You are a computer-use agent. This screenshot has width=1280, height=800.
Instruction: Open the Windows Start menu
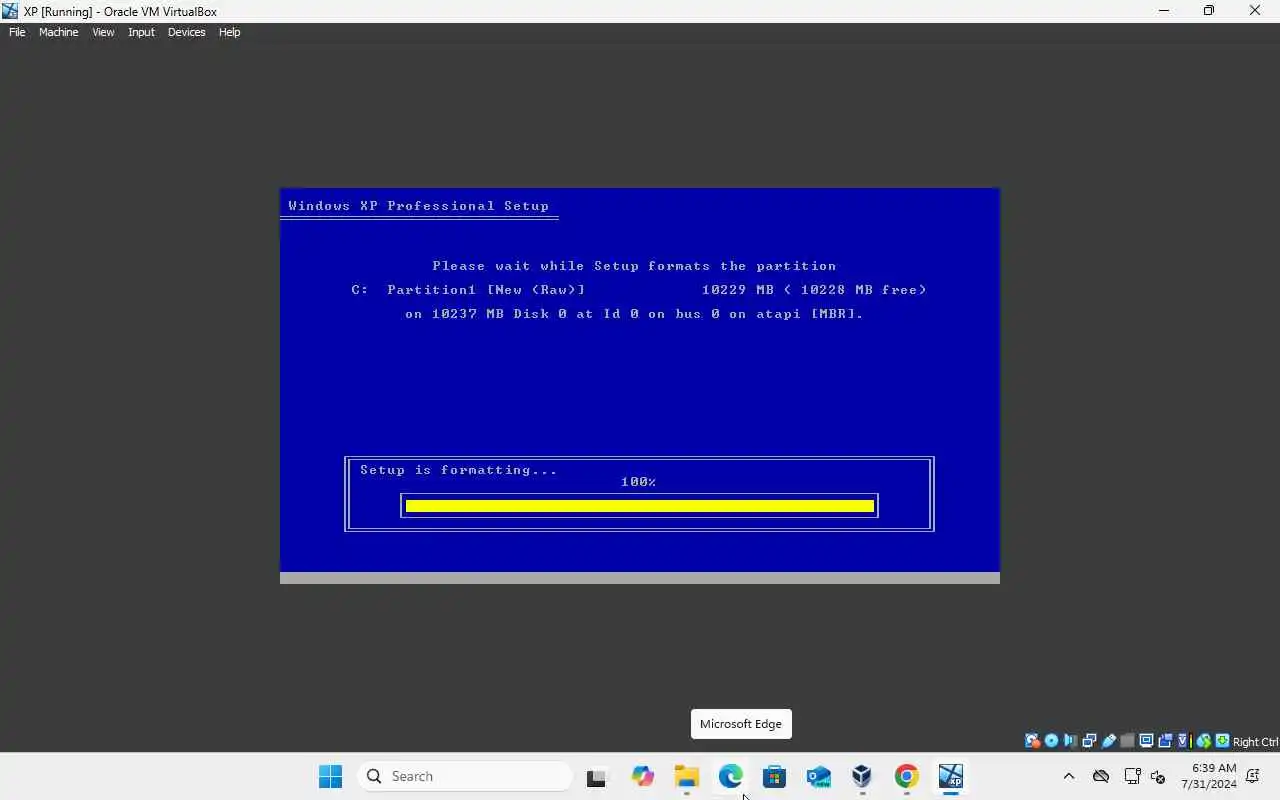click(330, 776)
